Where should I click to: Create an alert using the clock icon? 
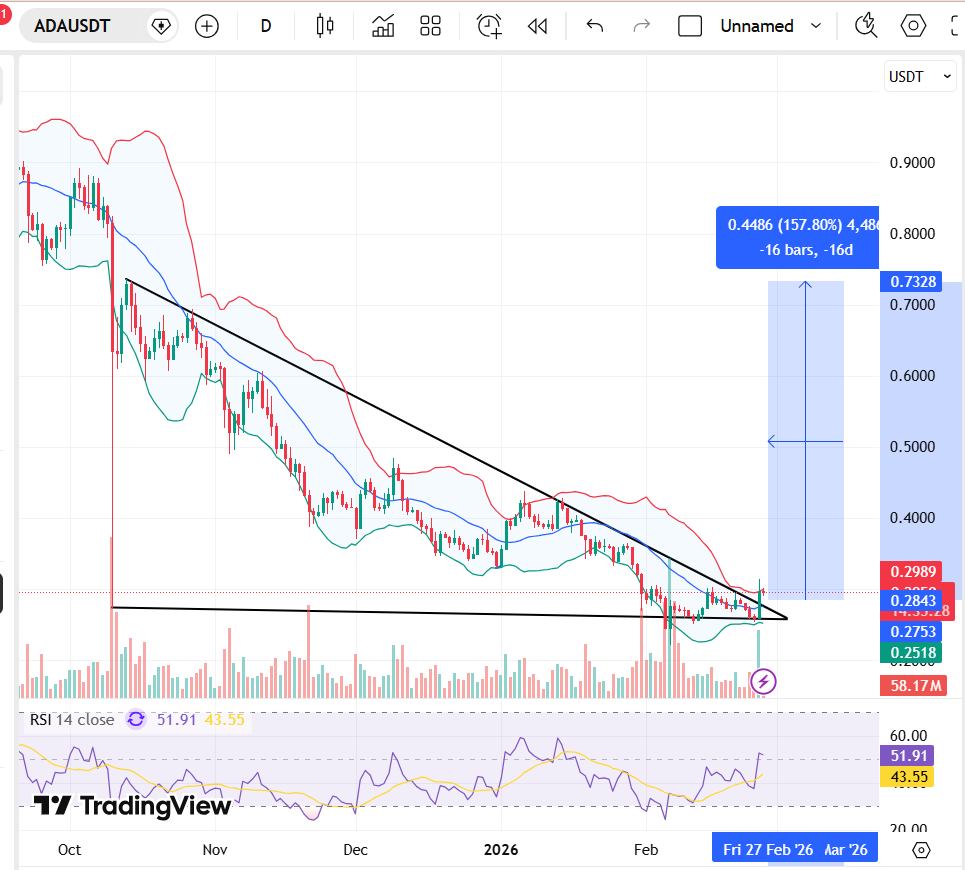point(488,26)
